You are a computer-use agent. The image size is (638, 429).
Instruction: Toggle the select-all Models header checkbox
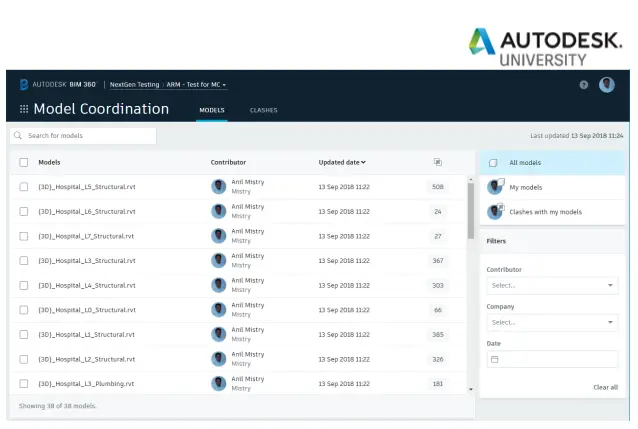pos(24,162)
